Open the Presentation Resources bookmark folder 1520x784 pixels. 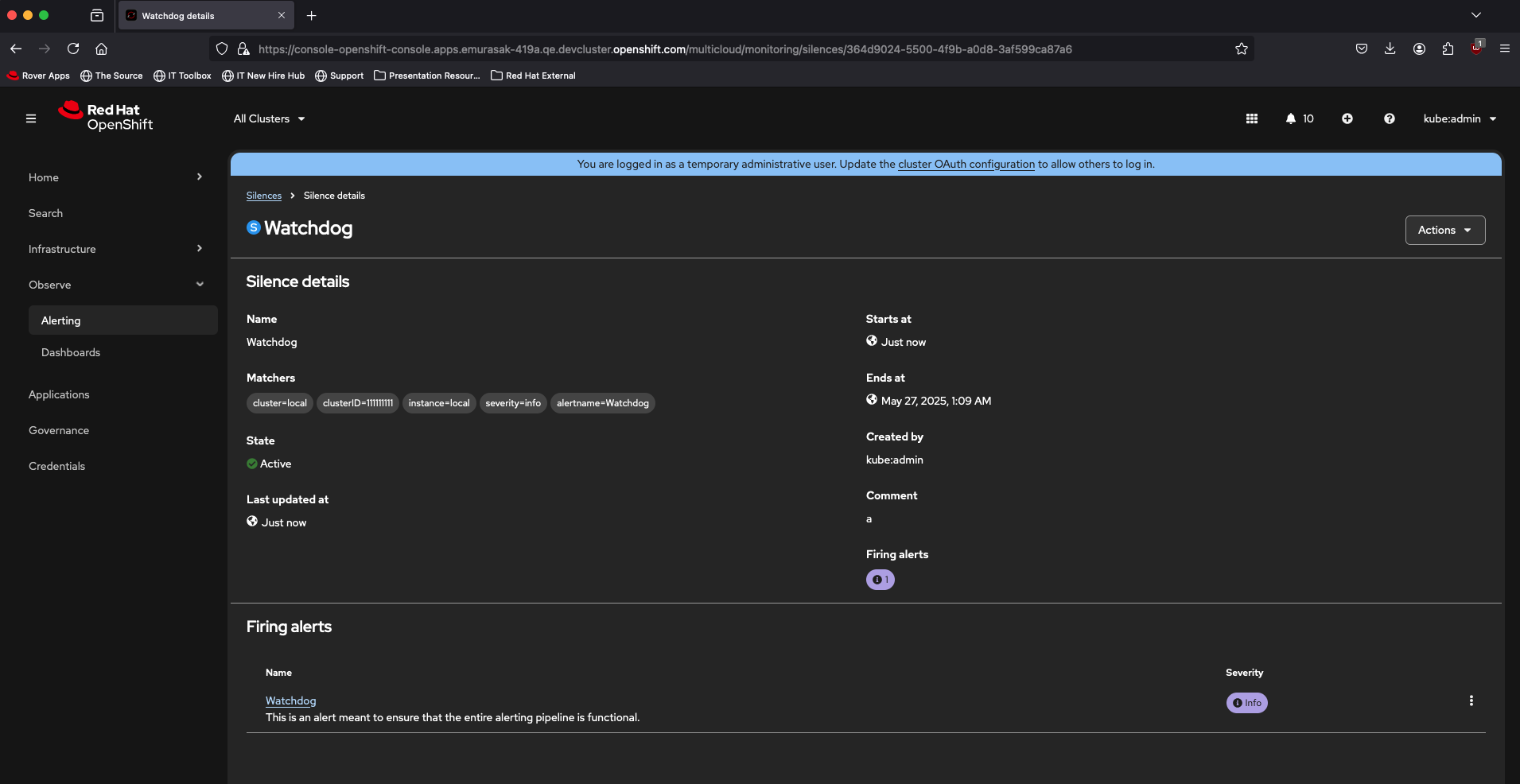pyautogui.click(x=427, y=76)
